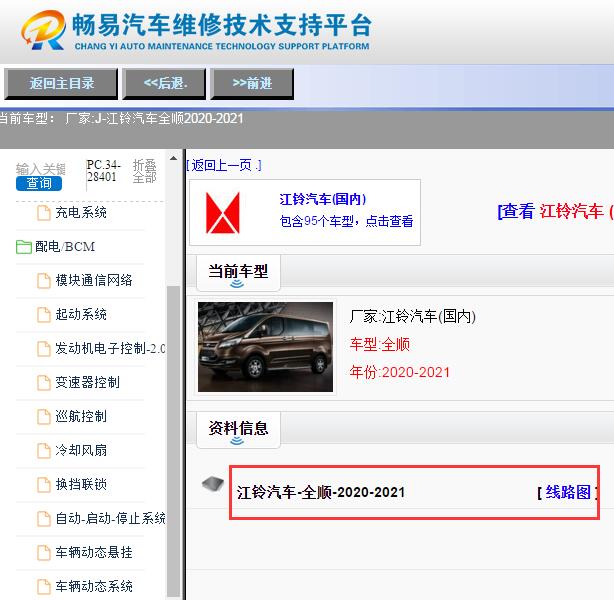
Task: Click the PC.34-28401 text
Action: pos(103,171)
